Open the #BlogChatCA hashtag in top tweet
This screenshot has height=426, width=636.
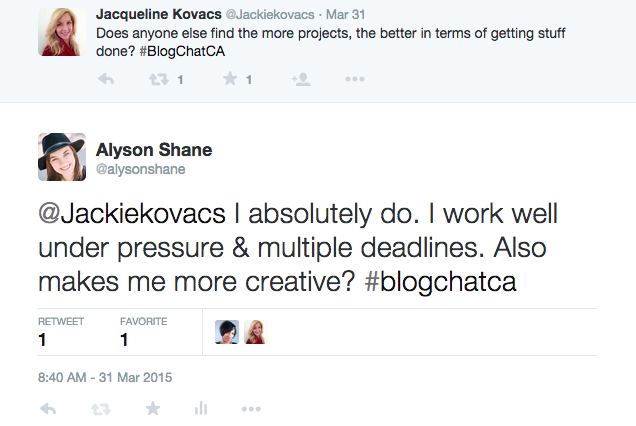(182, 51)
